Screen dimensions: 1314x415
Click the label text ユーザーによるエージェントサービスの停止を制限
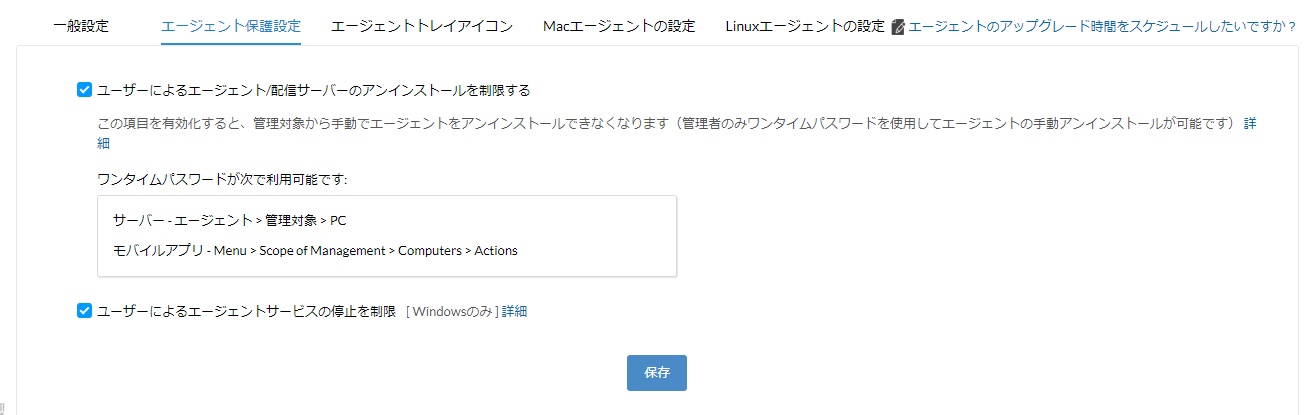point(246,311)
